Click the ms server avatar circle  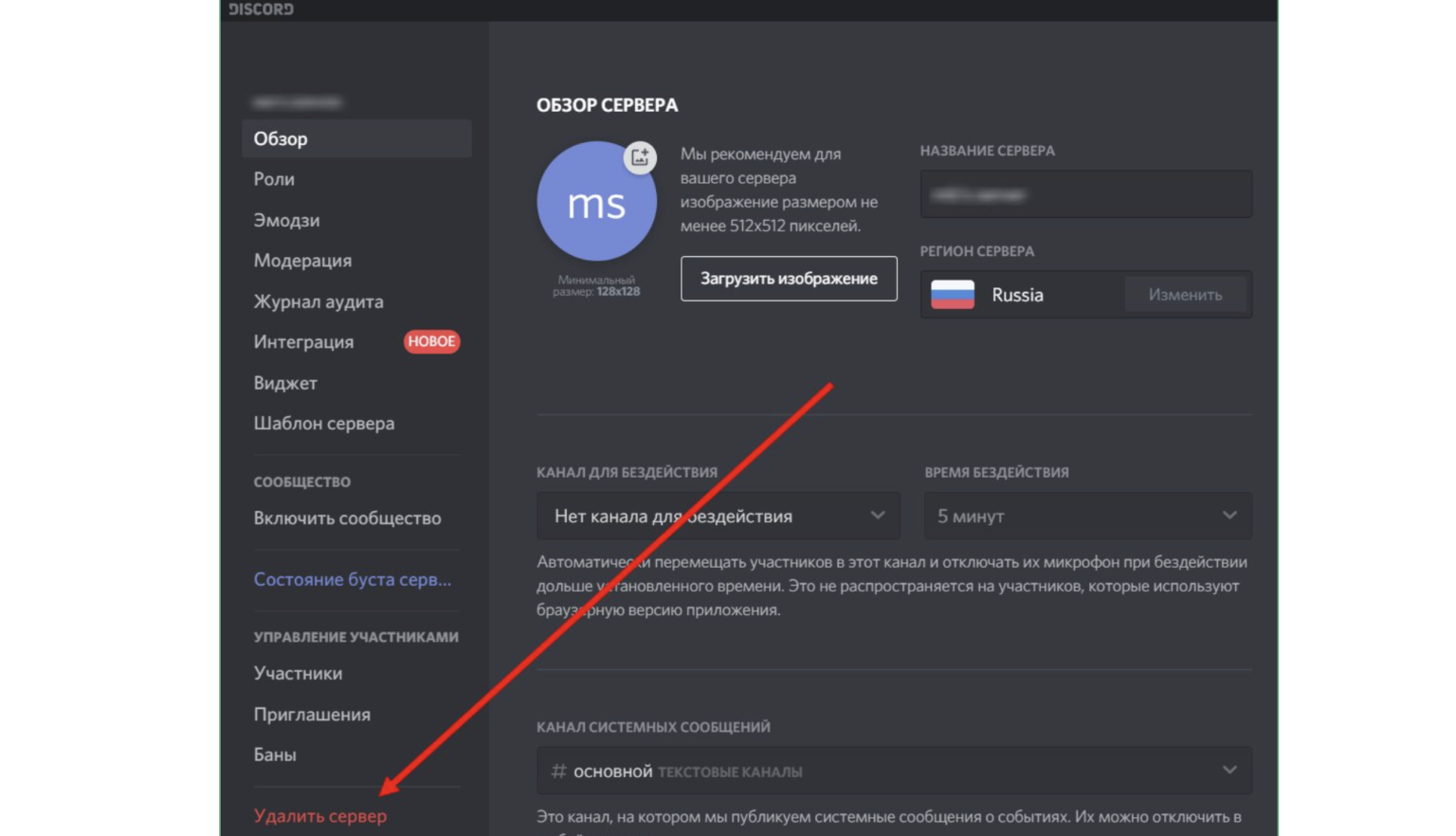596,201
